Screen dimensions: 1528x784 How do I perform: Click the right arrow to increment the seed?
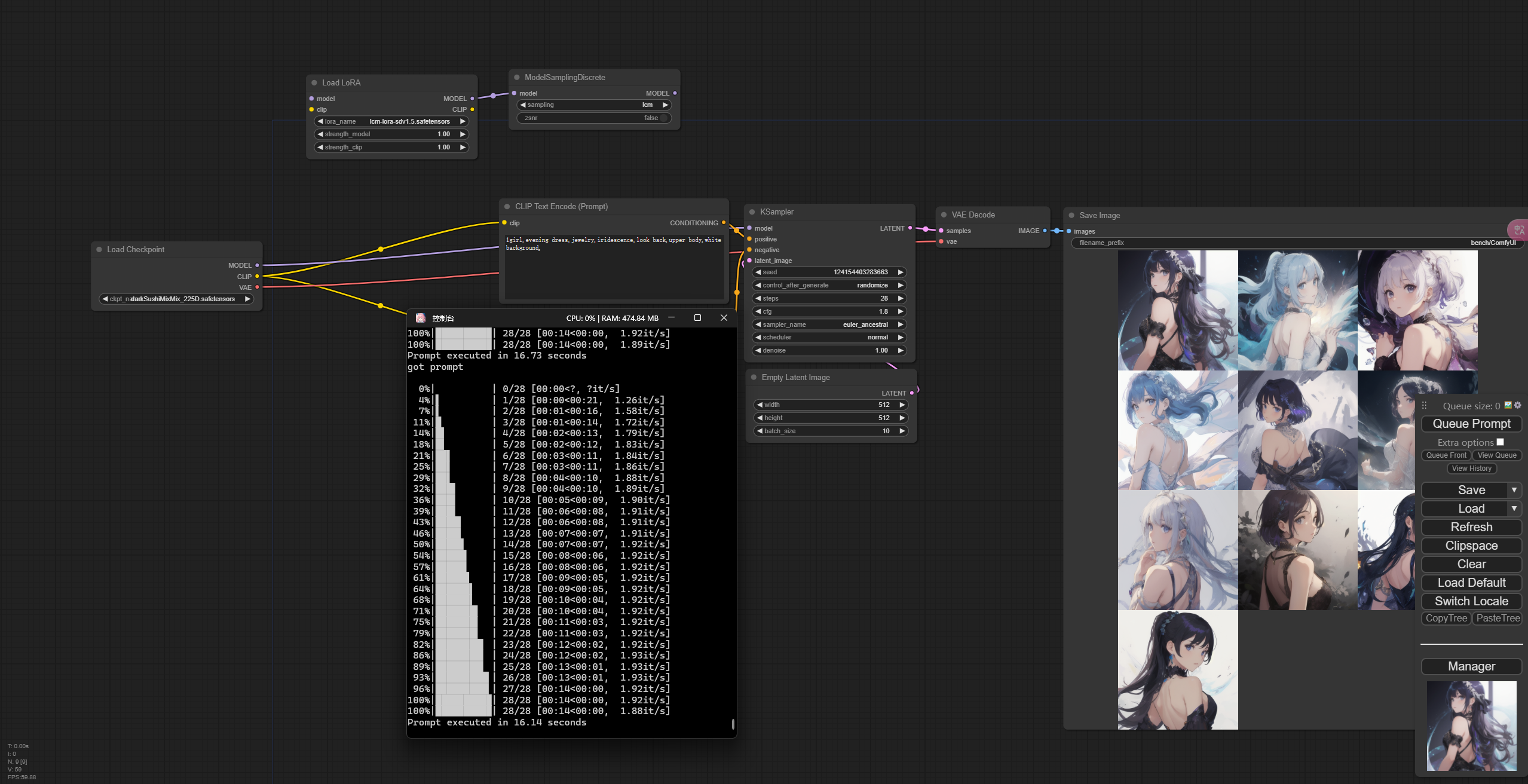[x=901, y=272]
